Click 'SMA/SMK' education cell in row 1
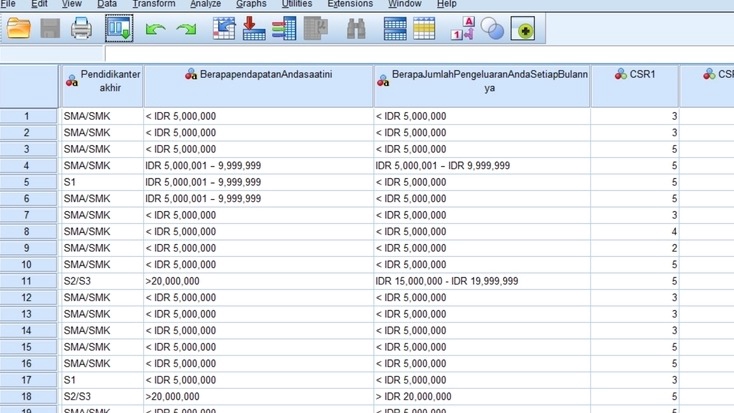Viewport: 734px width, 413px height. (102, 116)
